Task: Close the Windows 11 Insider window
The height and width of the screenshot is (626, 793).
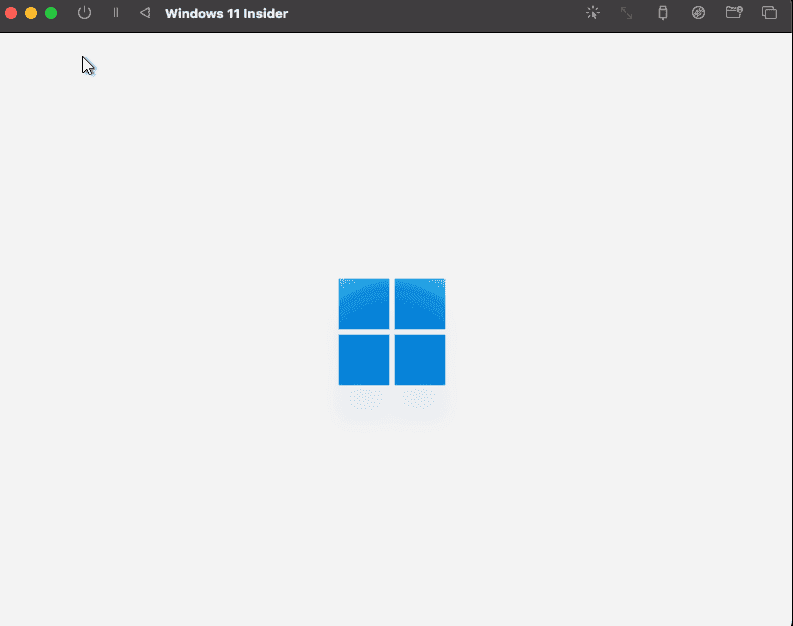Action: (x=11, y=13)
